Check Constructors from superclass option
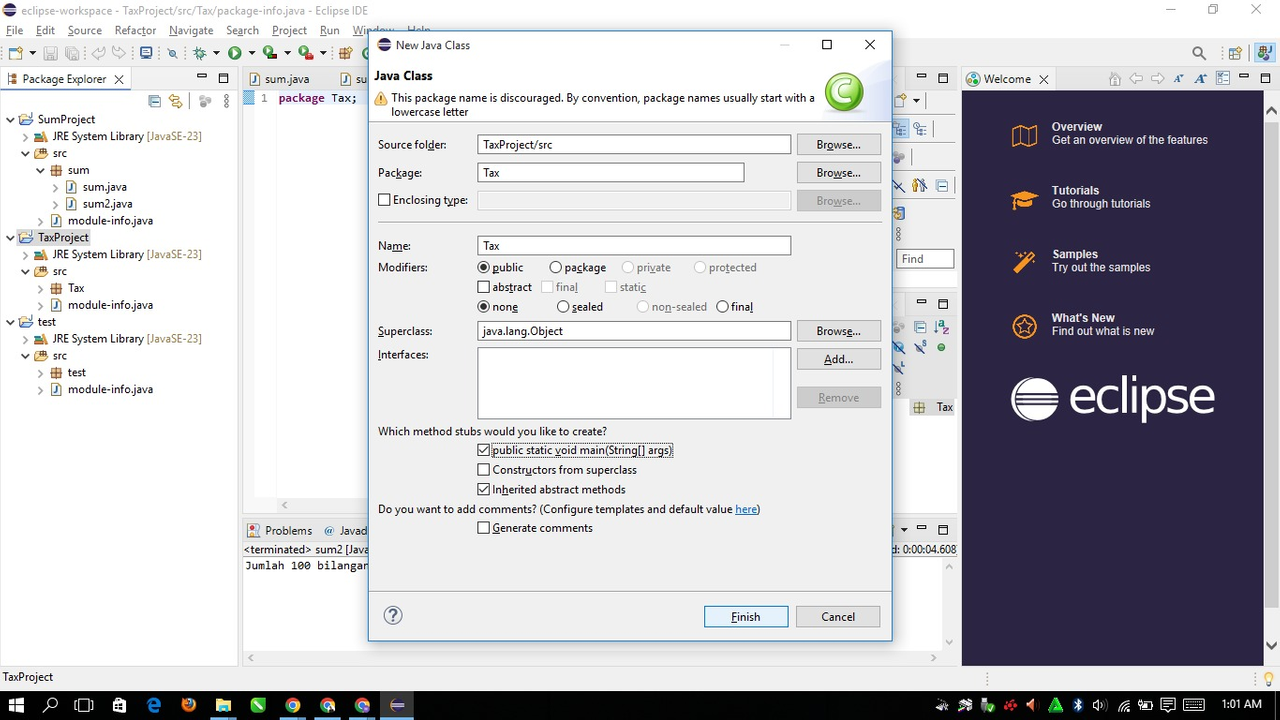The image size is (1280, 720). coord(484,470)
